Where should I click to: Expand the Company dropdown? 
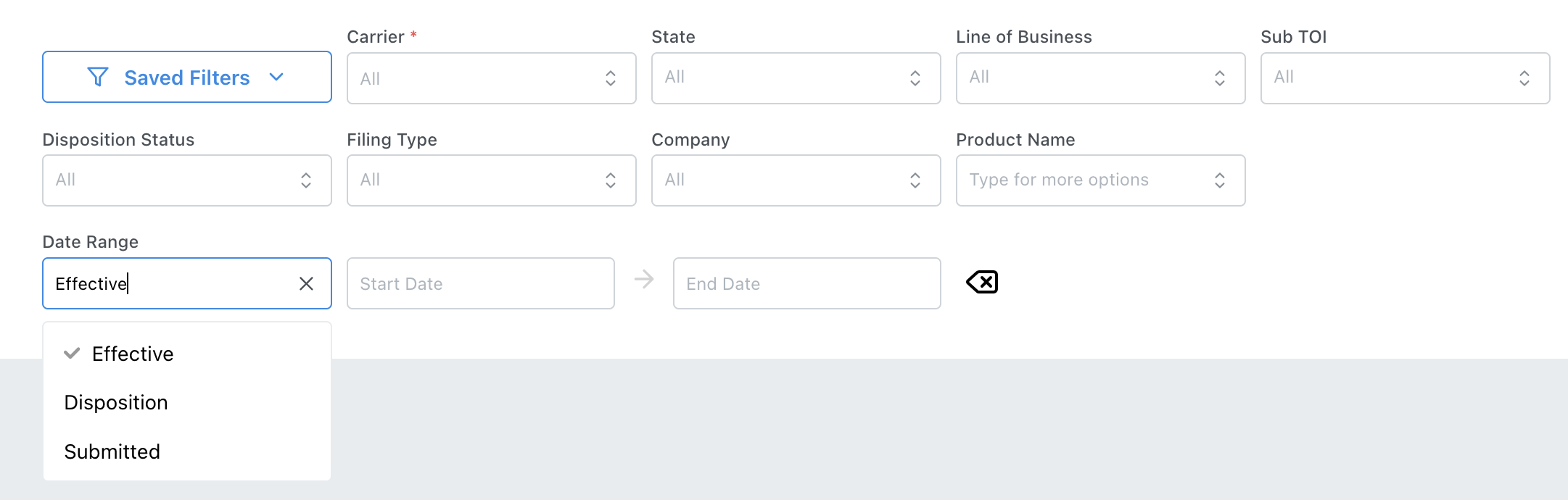pos(796,180)
